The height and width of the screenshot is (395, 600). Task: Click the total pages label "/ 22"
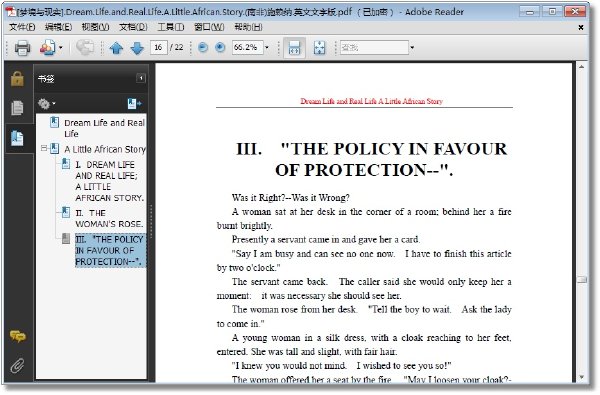pyautogui.click(x=177, y=47)
